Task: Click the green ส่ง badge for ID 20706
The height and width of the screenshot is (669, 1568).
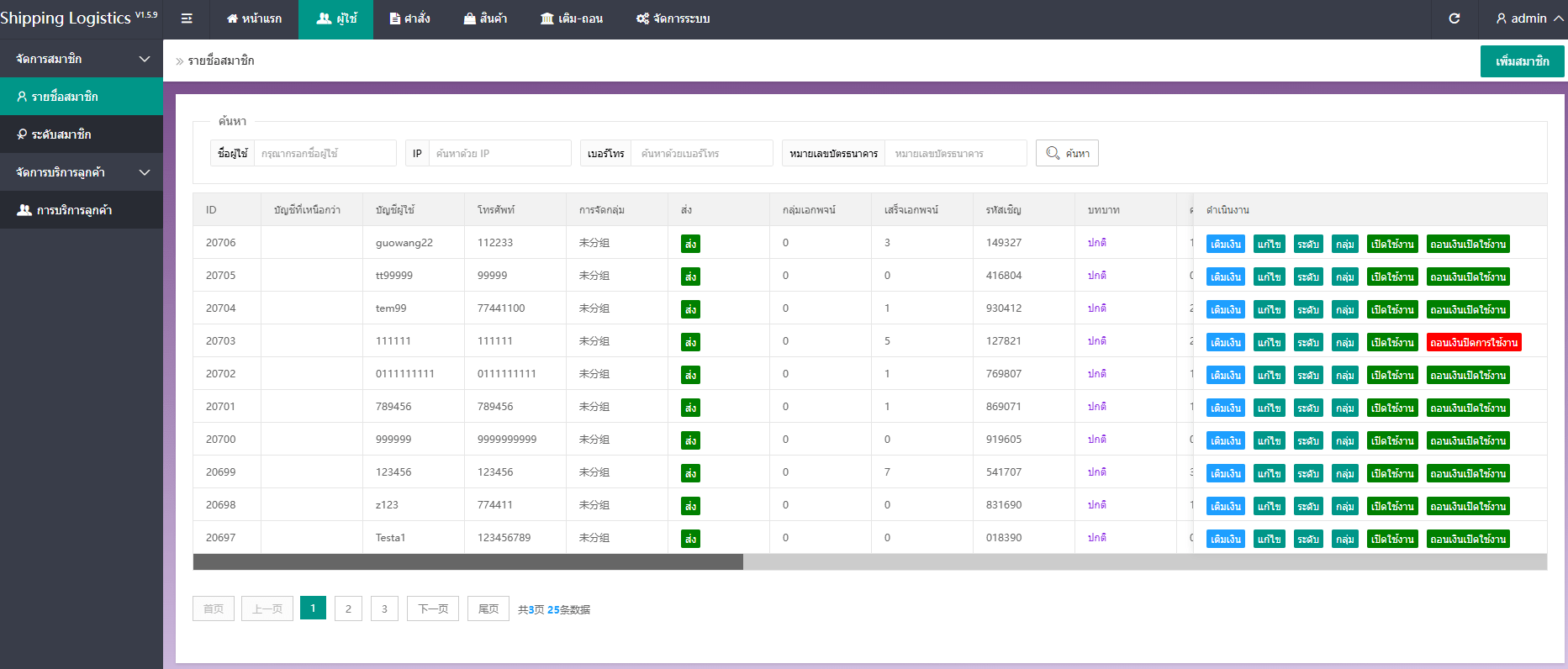Action: click(x=690, y=244)
